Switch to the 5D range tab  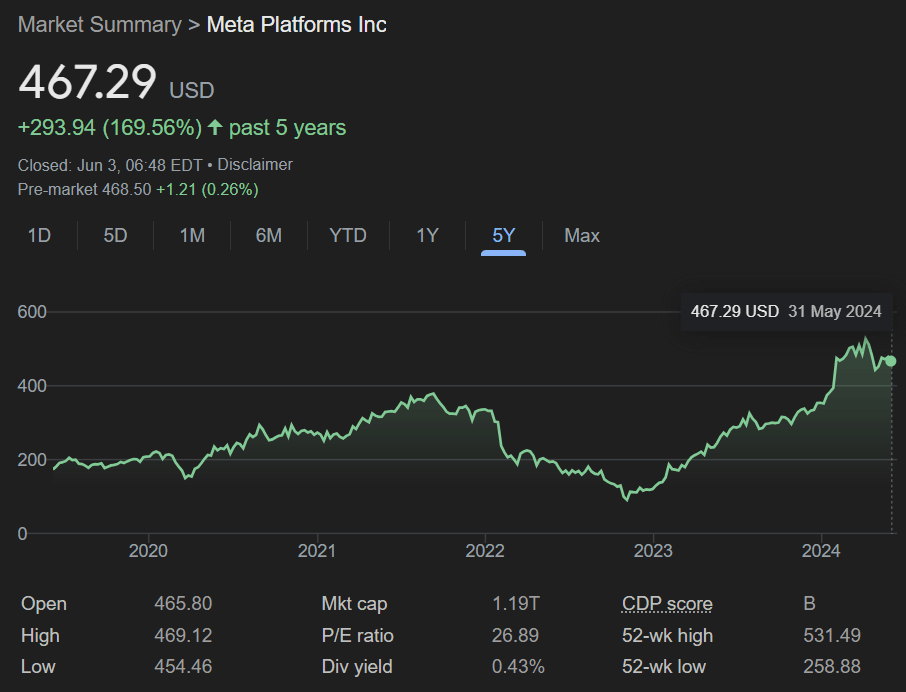click(115, 236)
